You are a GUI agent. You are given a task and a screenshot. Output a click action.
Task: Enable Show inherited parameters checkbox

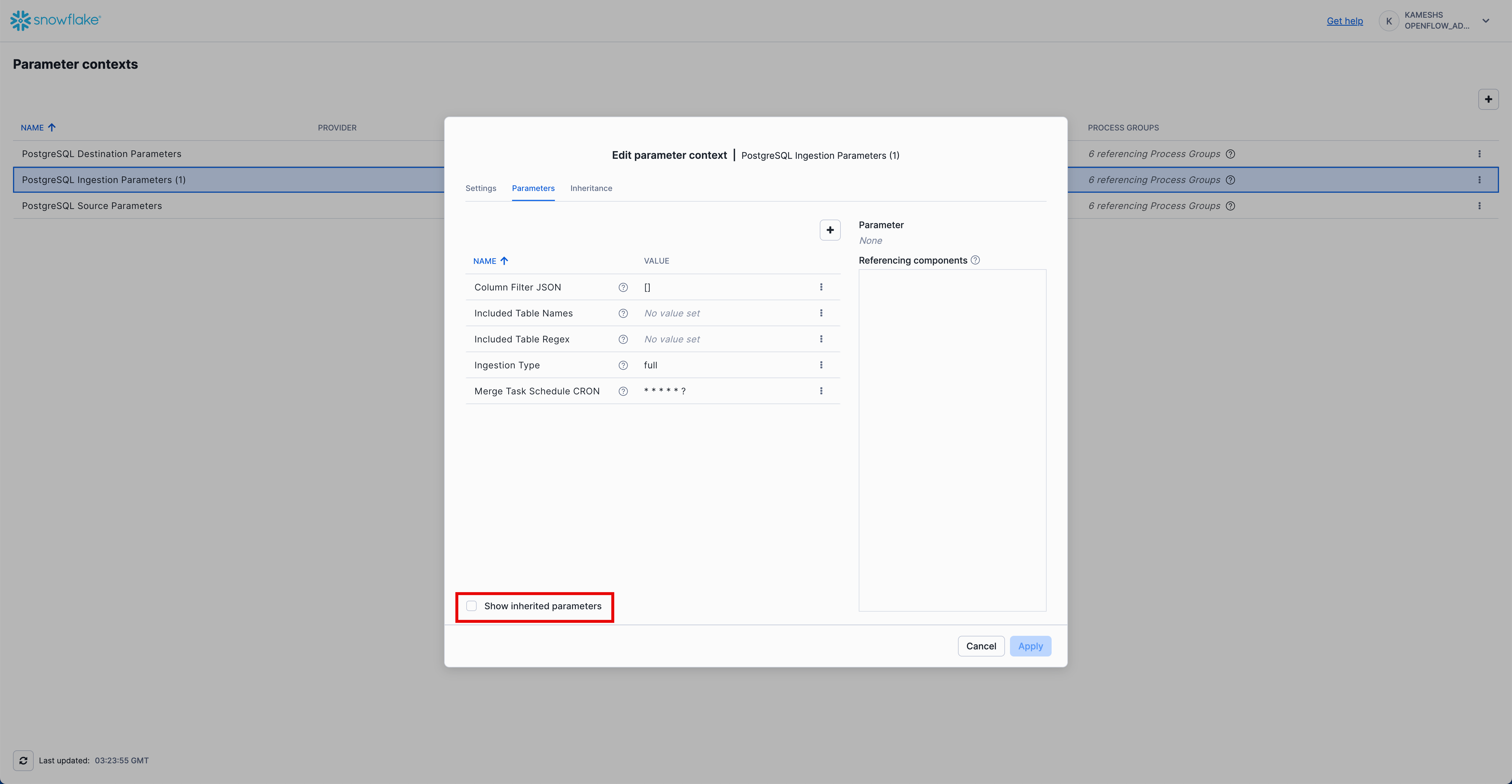(471, 606)
